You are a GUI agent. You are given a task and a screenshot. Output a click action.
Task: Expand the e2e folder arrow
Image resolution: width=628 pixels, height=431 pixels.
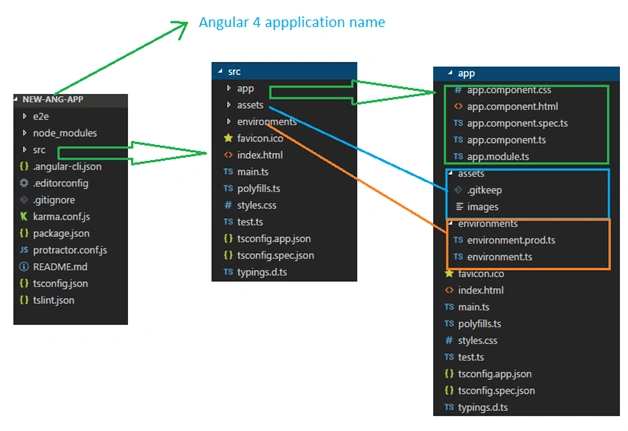(x=24, y=116)
